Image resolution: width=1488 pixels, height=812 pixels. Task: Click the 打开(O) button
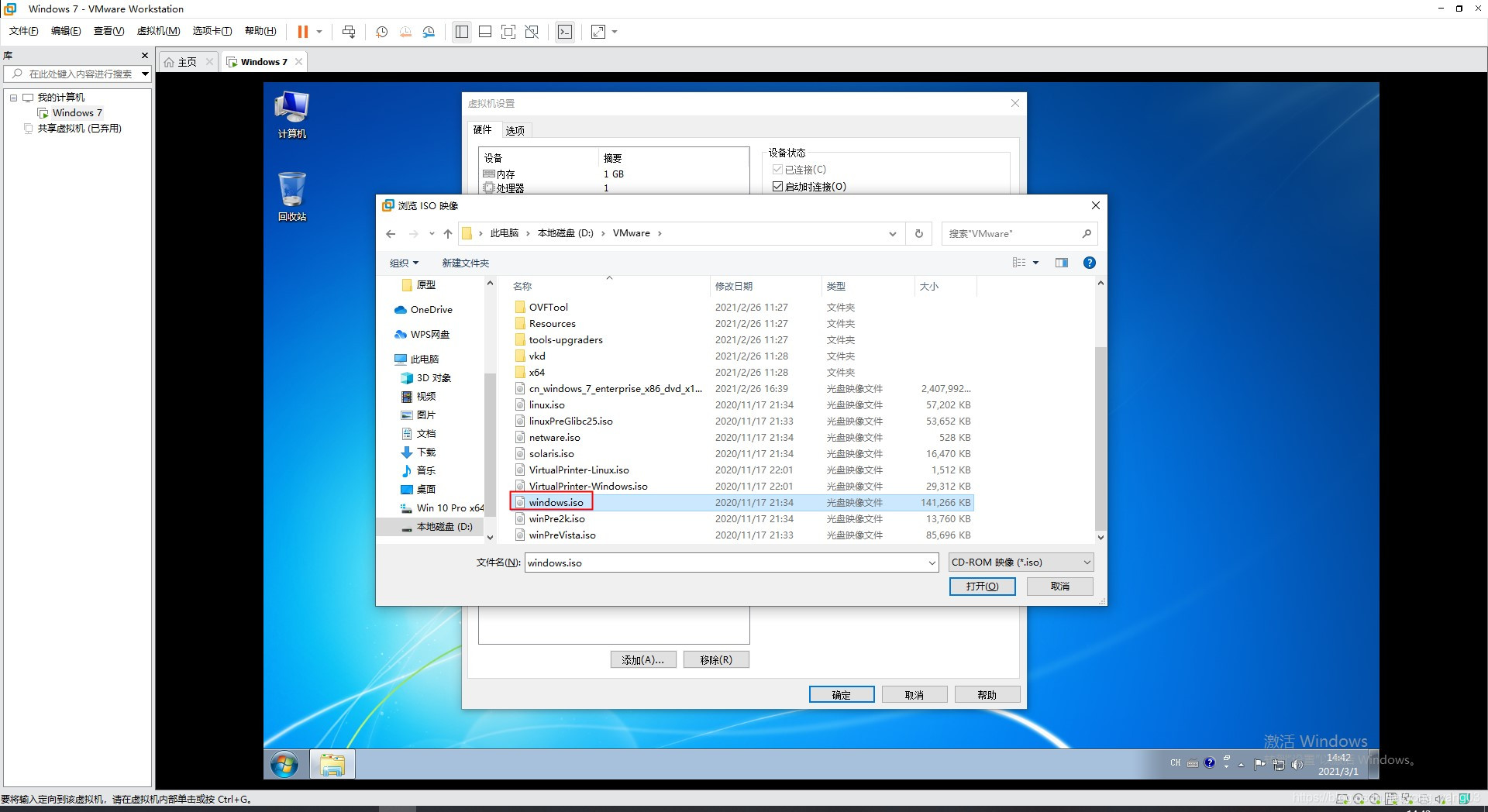tap(982, 587)
